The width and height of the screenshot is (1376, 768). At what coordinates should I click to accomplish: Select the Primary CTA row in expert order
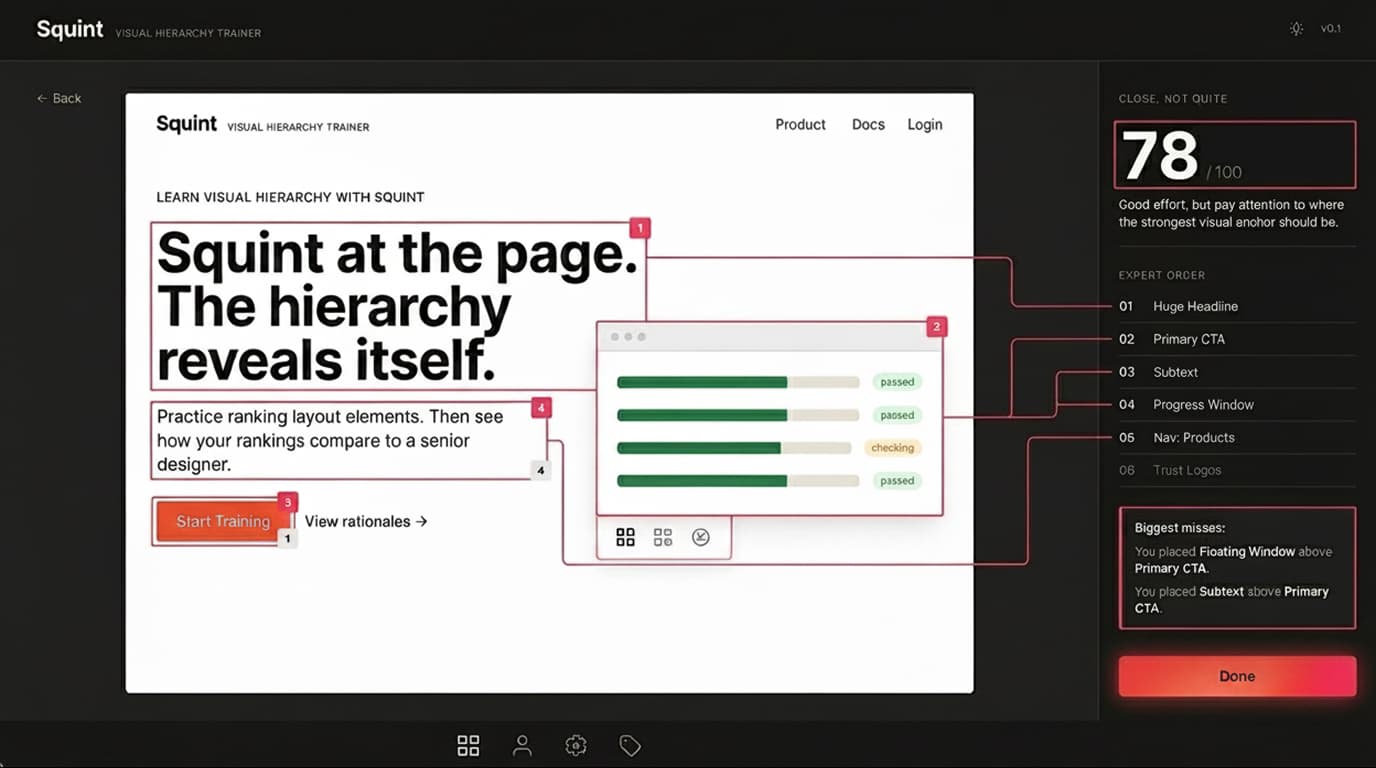[1237, 339]
